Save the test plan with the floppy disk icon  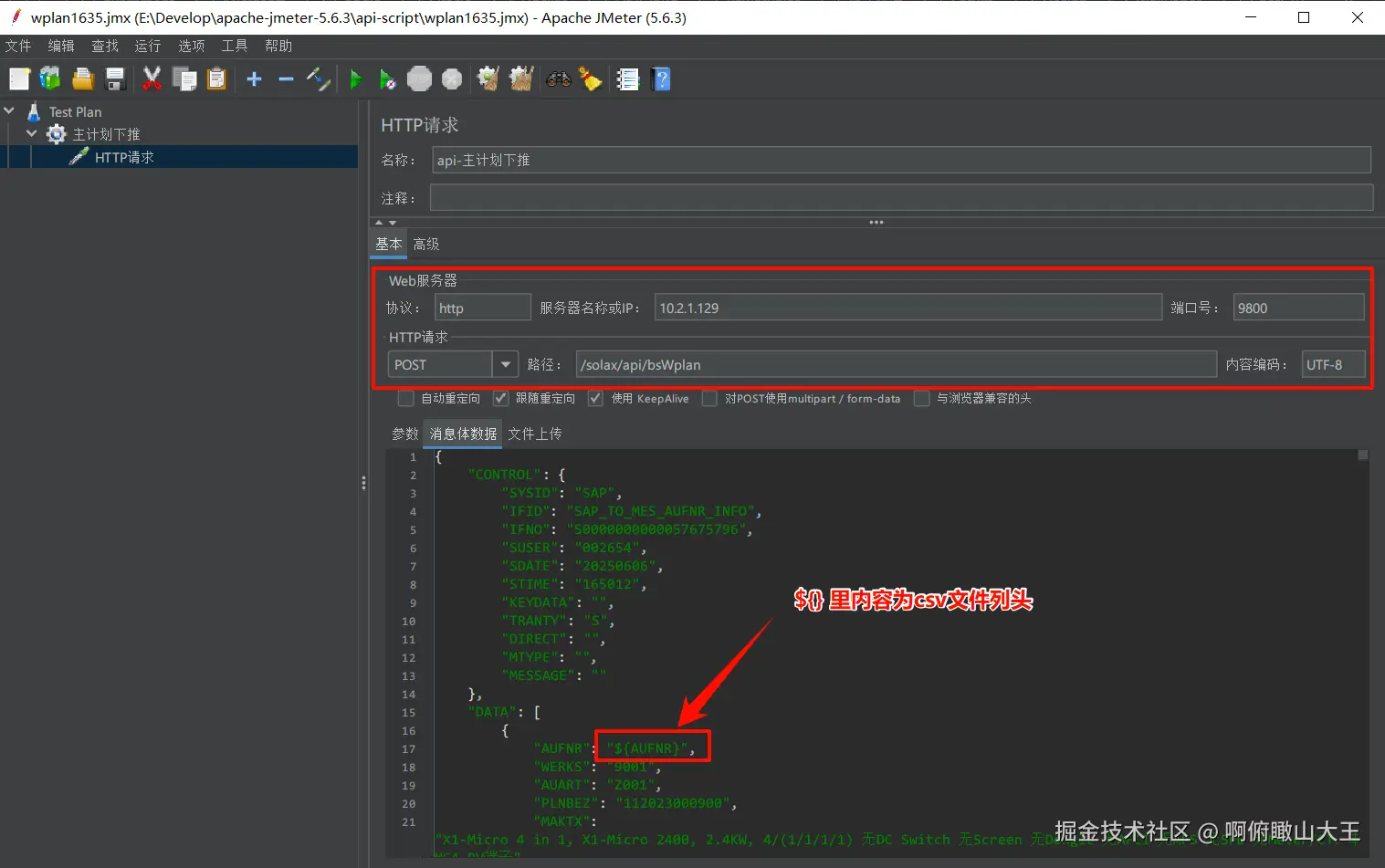[115, 79]
